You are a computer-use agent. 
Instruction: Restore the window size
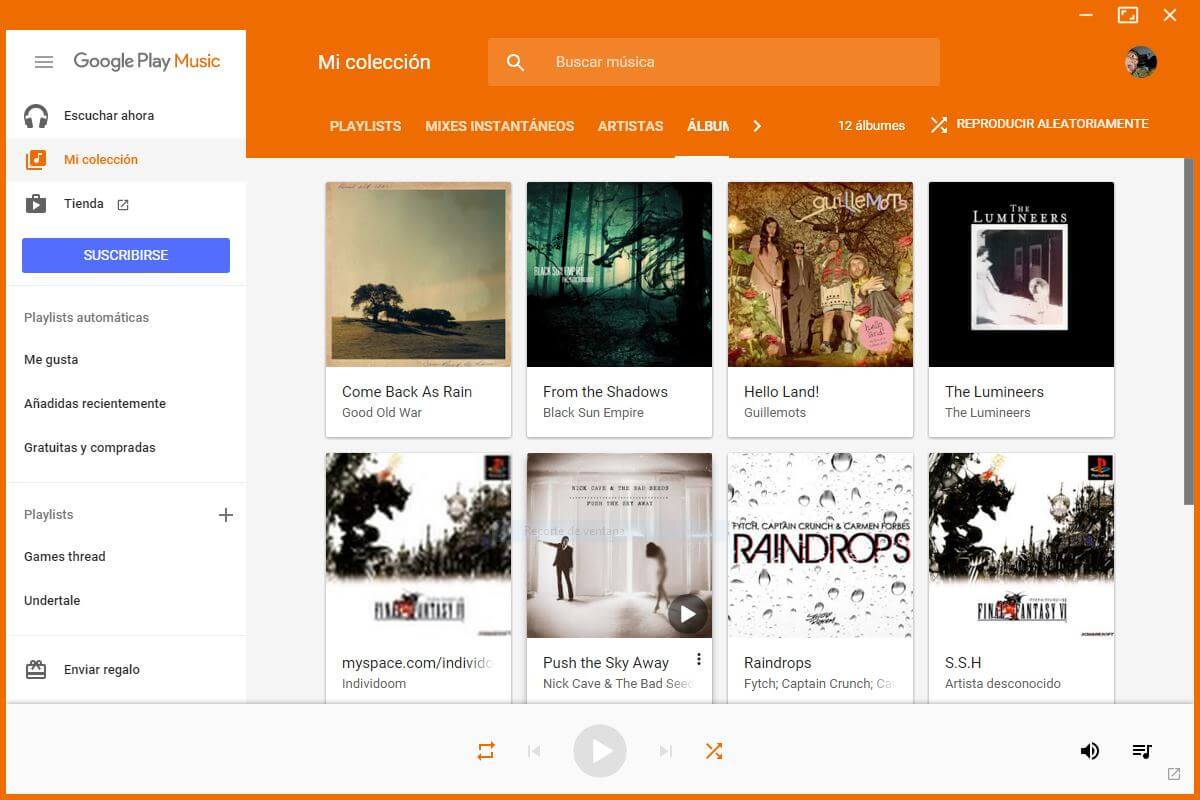(x=1128, y=15)
